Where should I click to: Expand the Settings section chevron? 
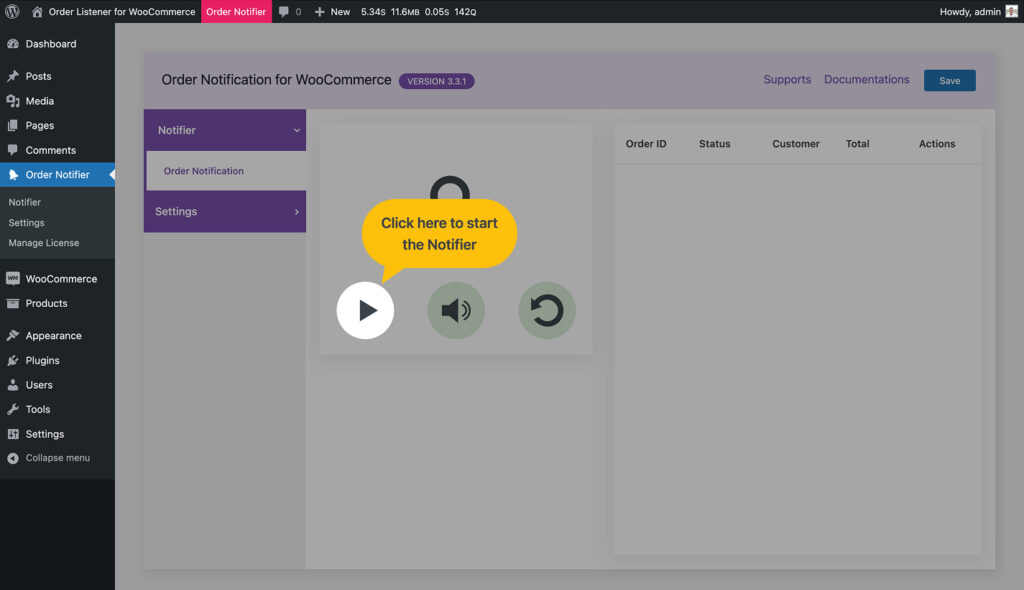296,212
